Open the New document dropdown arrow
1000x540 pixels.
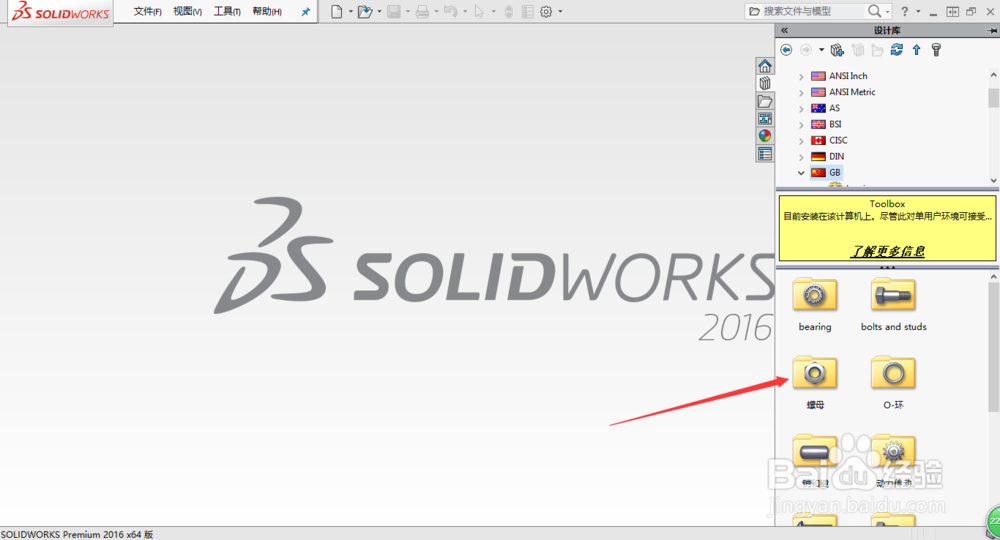coord(350,11)
